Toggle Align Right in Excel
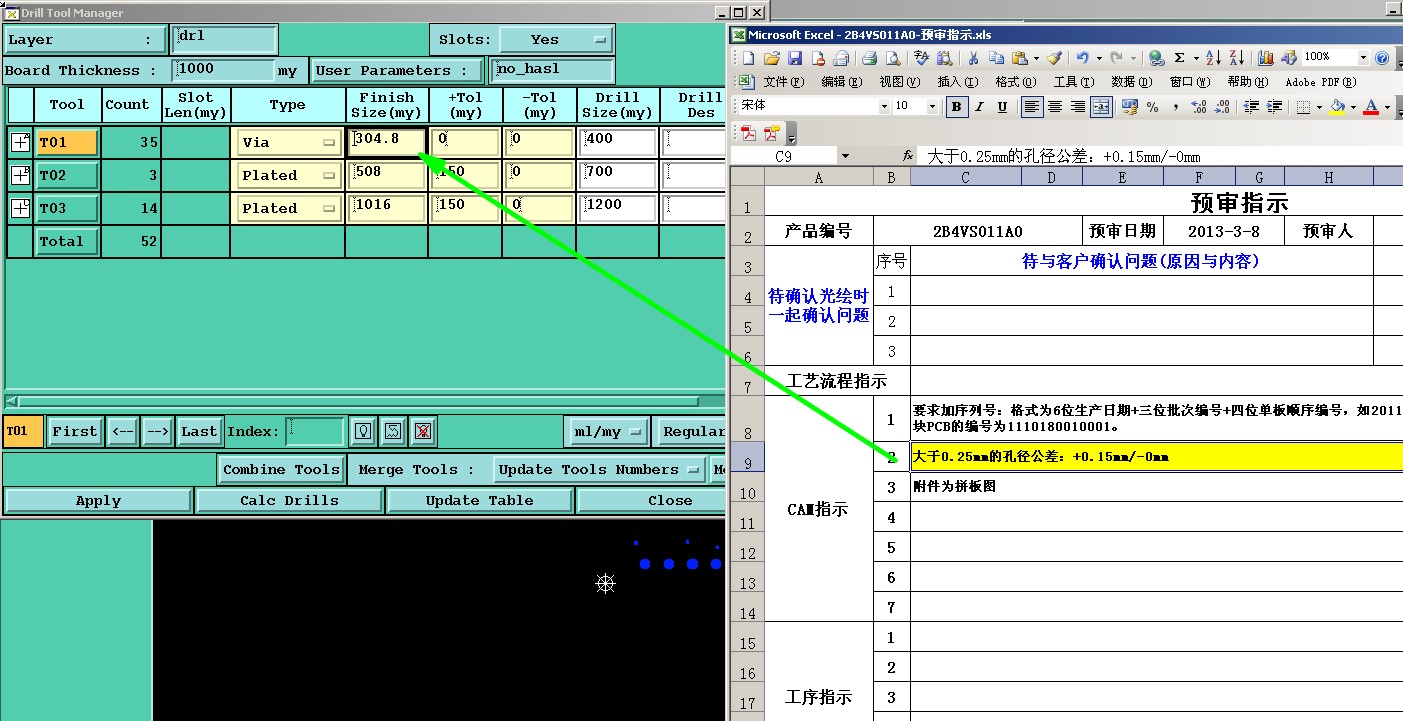Screen dimensions: 1403x721 pyautogui.click(x=1078, y=106)
